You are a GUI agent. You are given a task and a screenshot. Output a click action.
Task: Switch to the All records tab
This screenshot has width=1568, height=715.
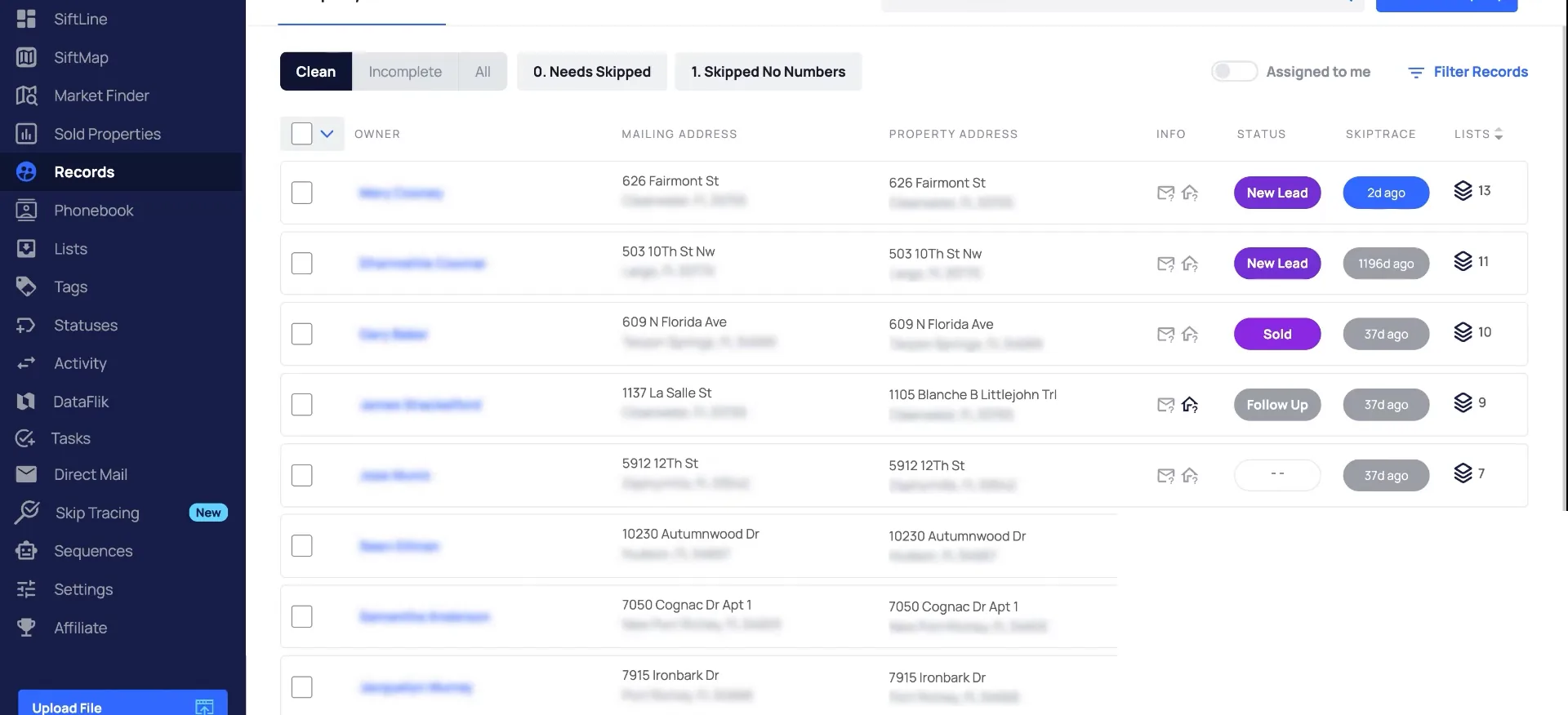483,72
